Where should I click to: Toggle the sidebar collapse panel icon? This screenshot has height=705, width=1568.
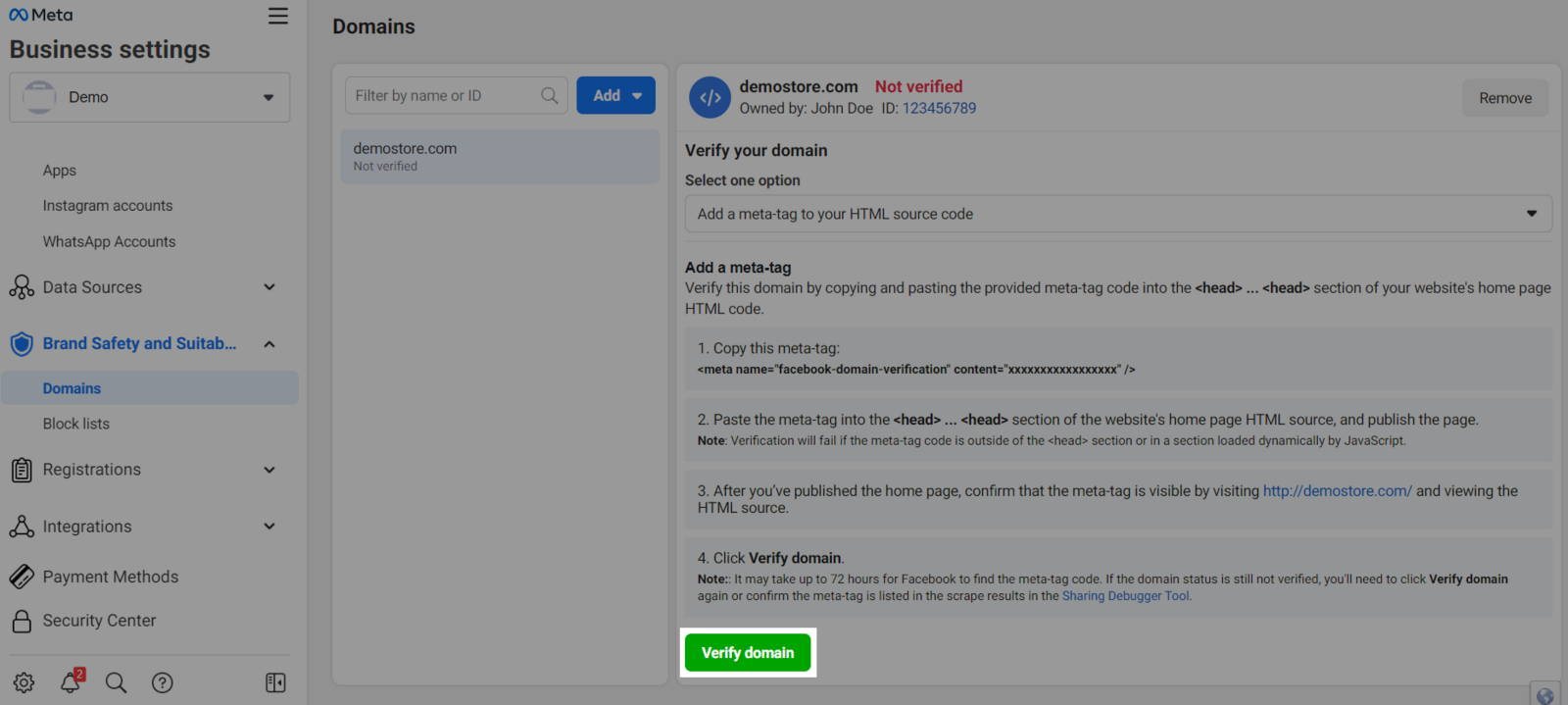pos(275,682)
